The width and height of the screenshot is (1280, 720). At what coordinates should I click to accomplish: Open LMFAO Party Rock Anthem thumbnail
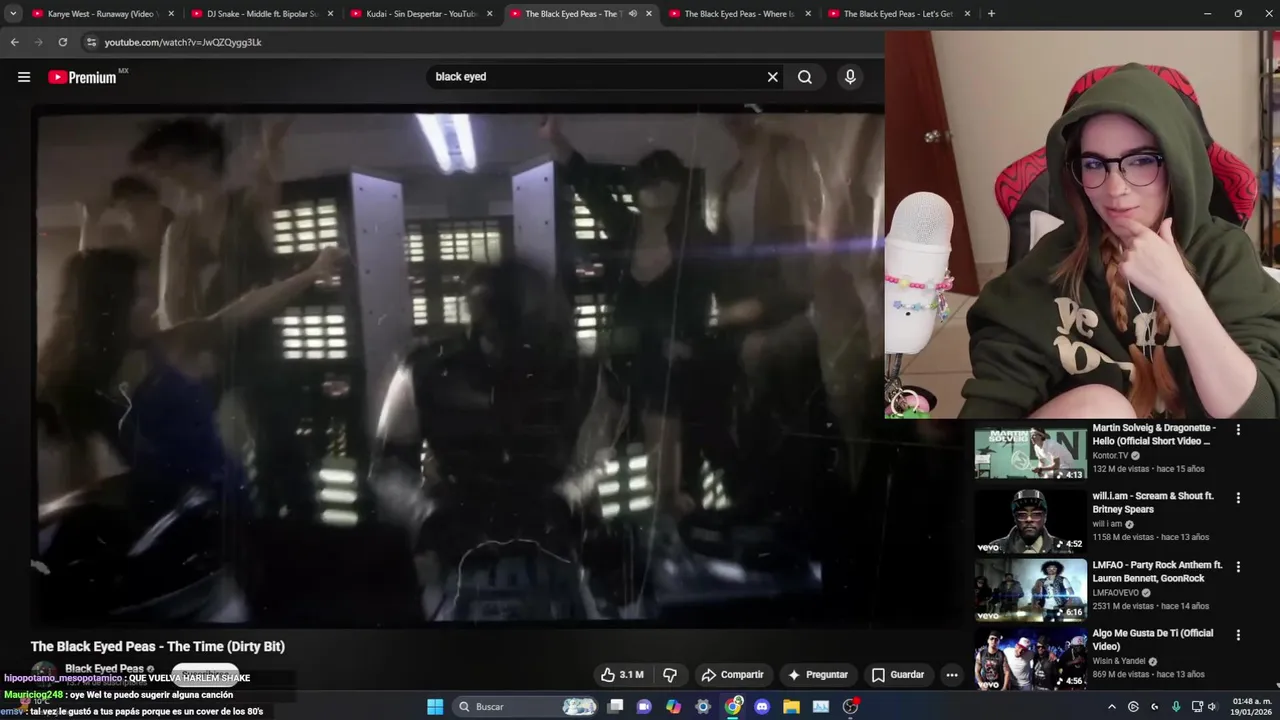pos(1030,590)
